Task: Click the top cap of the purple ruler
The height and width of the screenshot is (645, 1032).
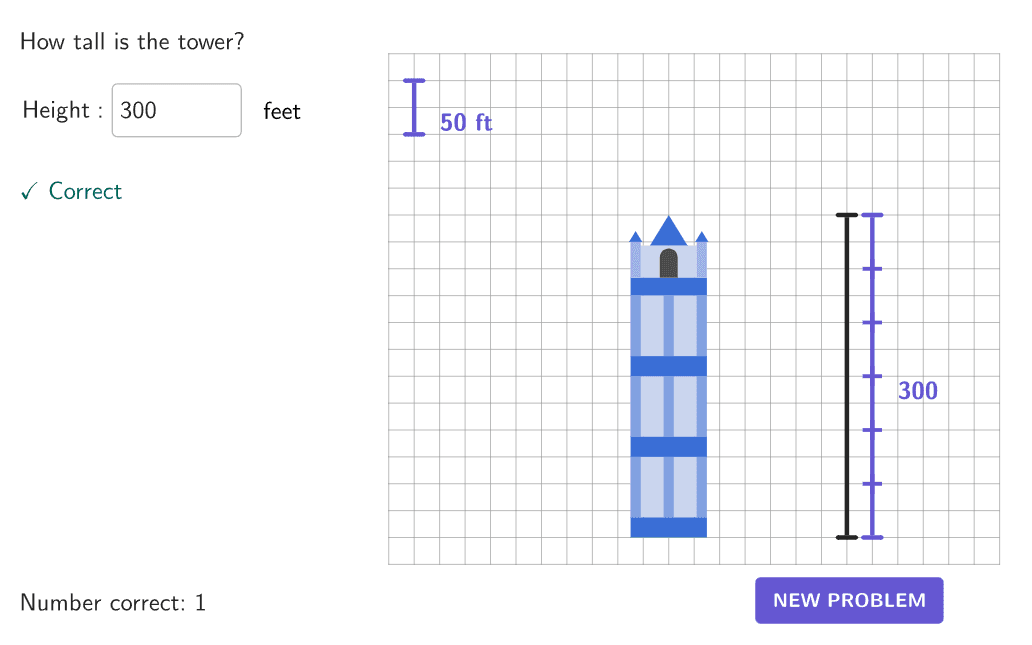Action: [872, 215]
